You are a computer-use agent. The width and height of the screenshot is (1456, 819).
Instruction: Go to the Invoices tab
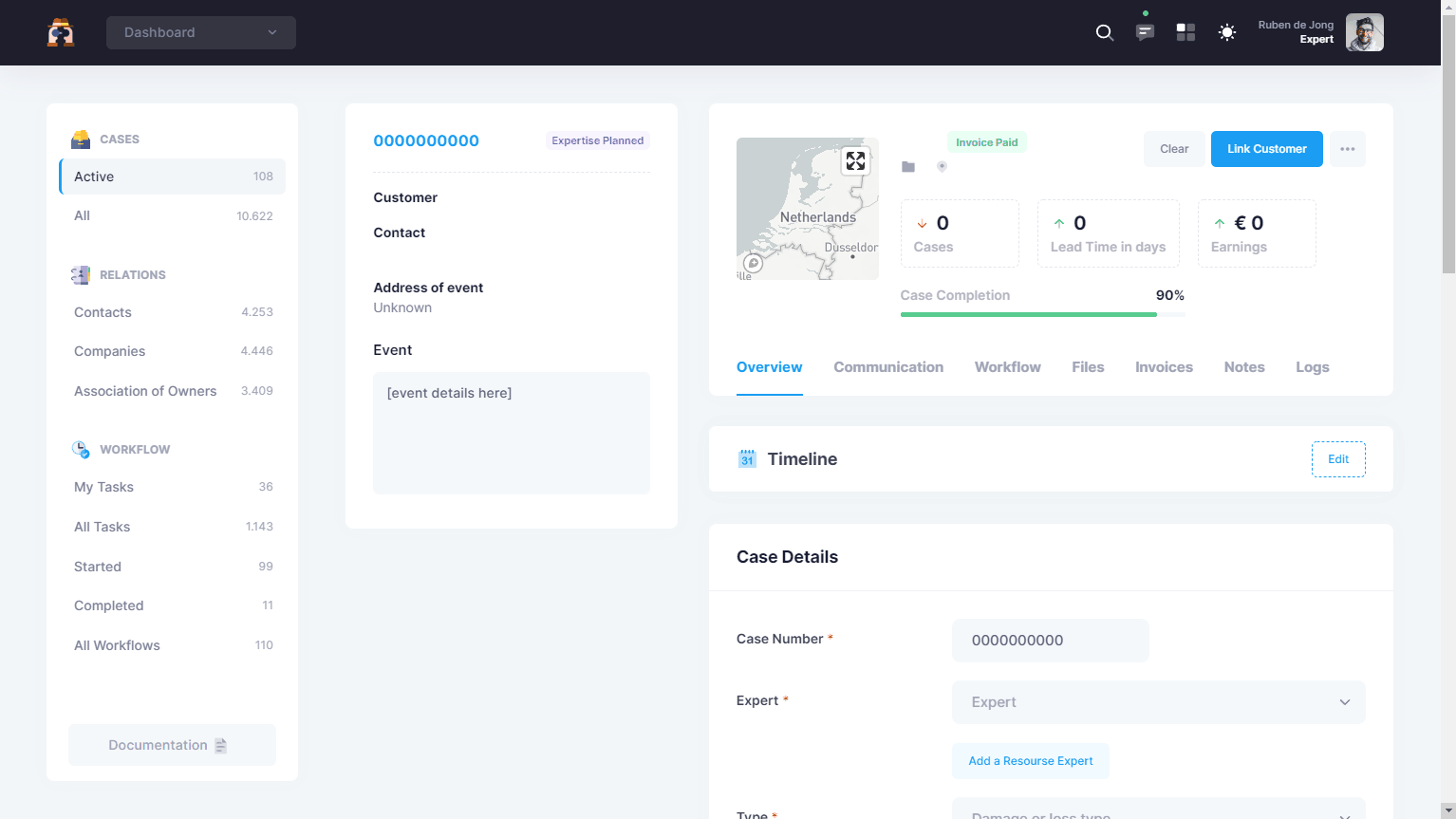coord(1164,367)
